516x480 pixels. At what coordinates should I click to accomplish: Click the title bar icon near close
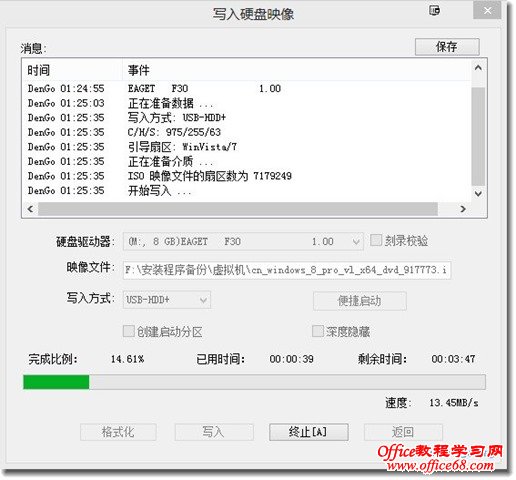(434, 11)
